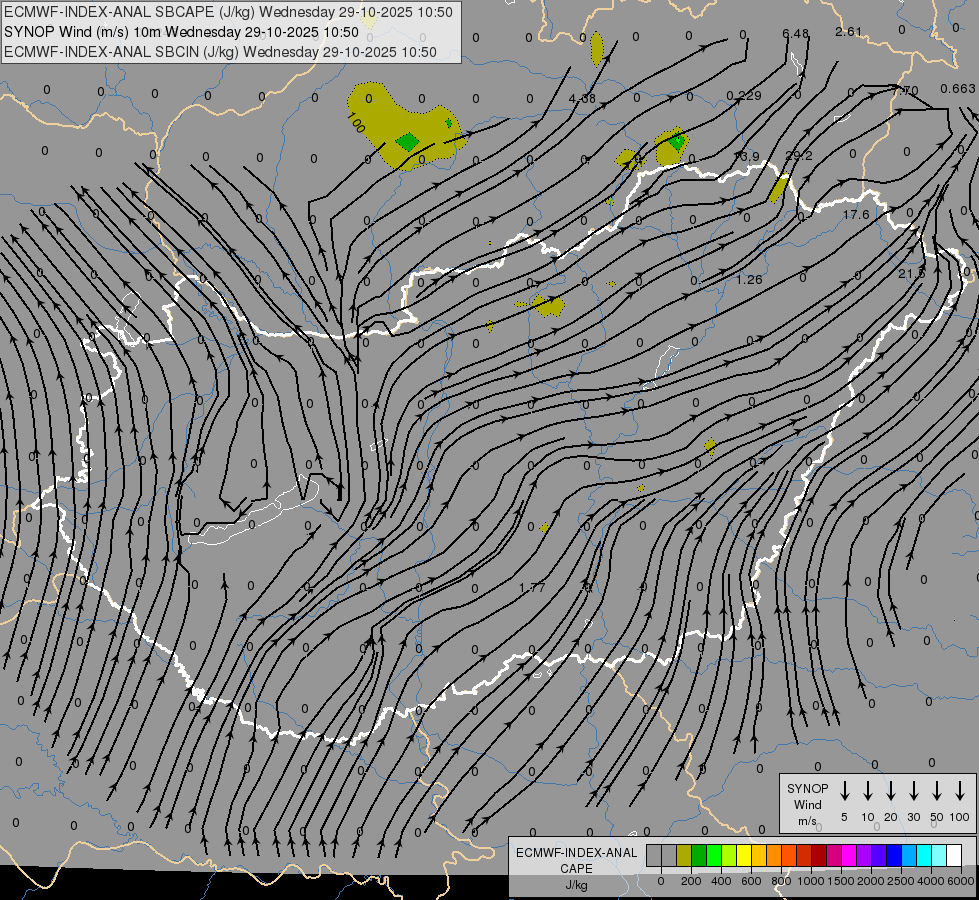The height and width of the screenshot is (900, 979).
Task: Click the 'SYNOP' label in the wind legend
Action: tap(807, 789)
